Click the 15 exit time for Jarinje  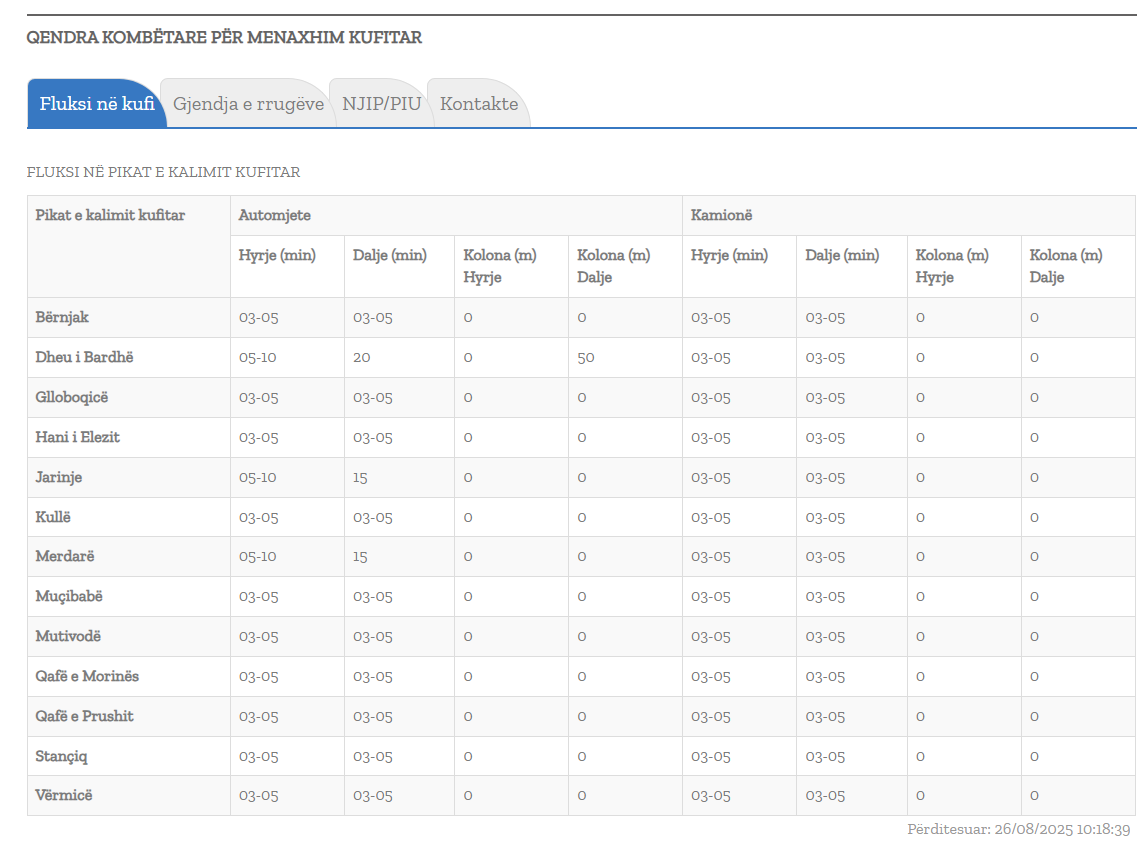tap(360, 478)
